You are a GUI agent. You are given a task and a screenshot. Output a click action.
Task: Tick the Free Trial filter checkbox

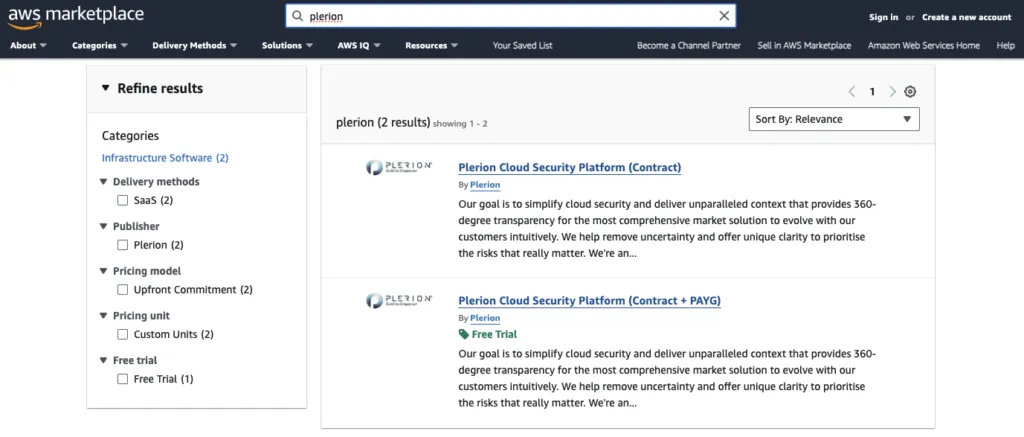pyautogui.click(x=122, y=379)
